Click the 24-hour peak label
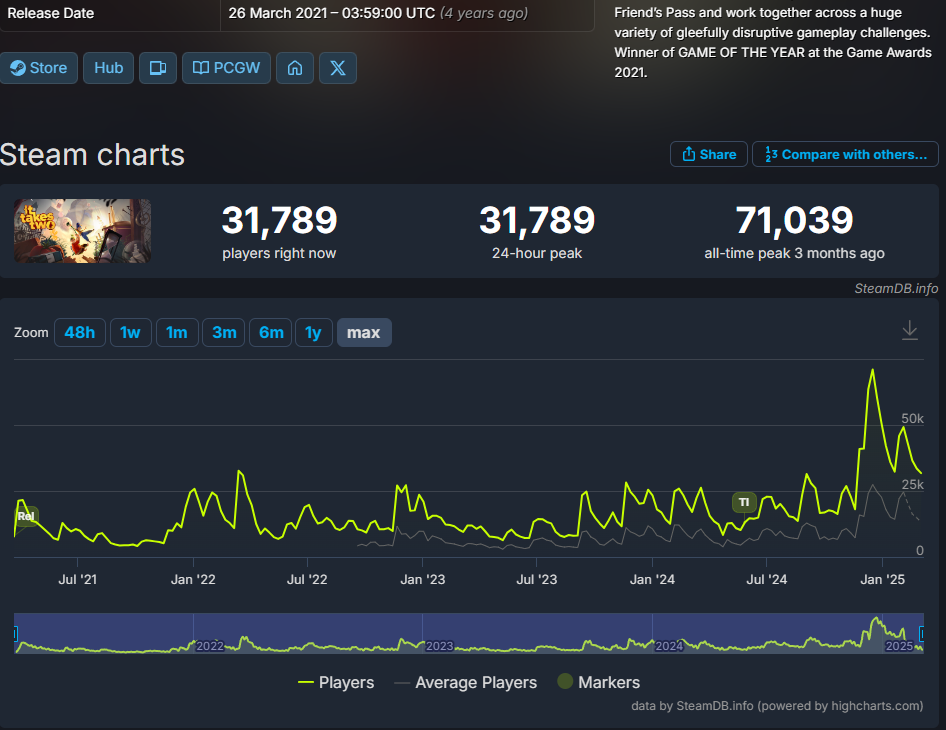This screenshot has height=730, width=946. [x=537, y=253]
